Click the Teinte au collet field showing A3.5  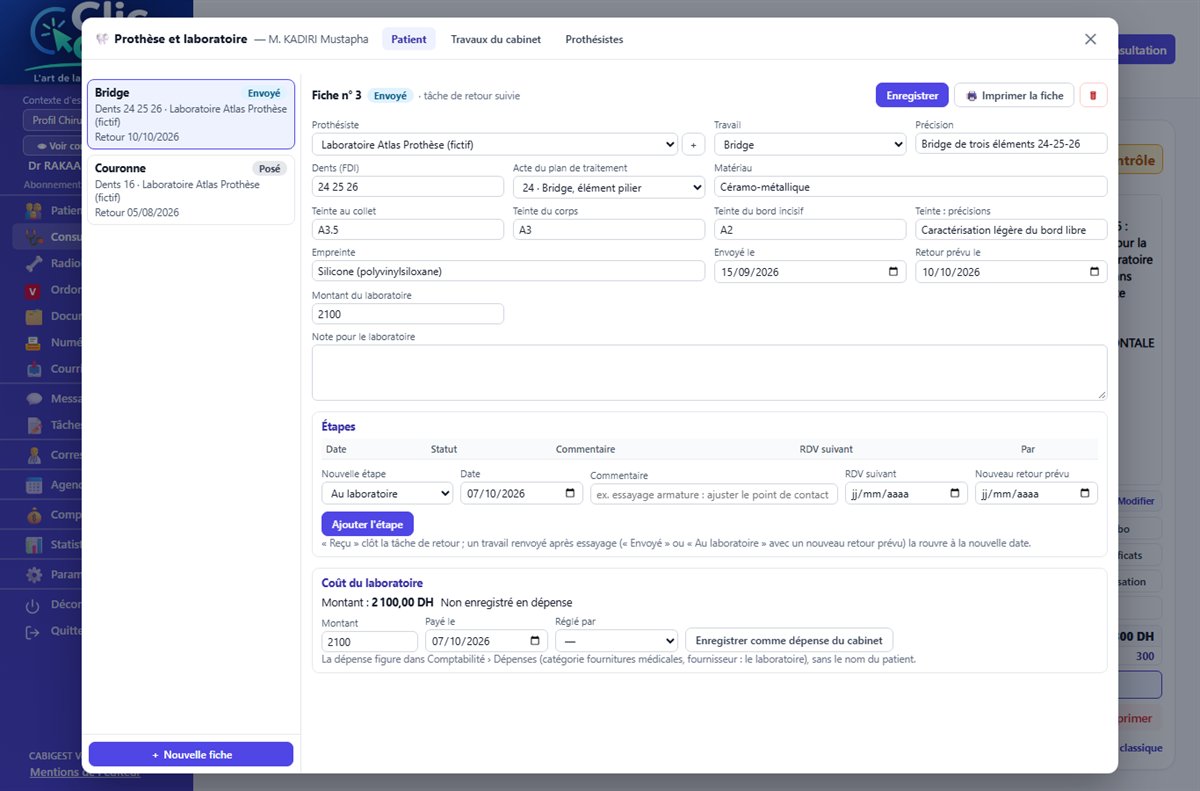[x=408, y=230]
